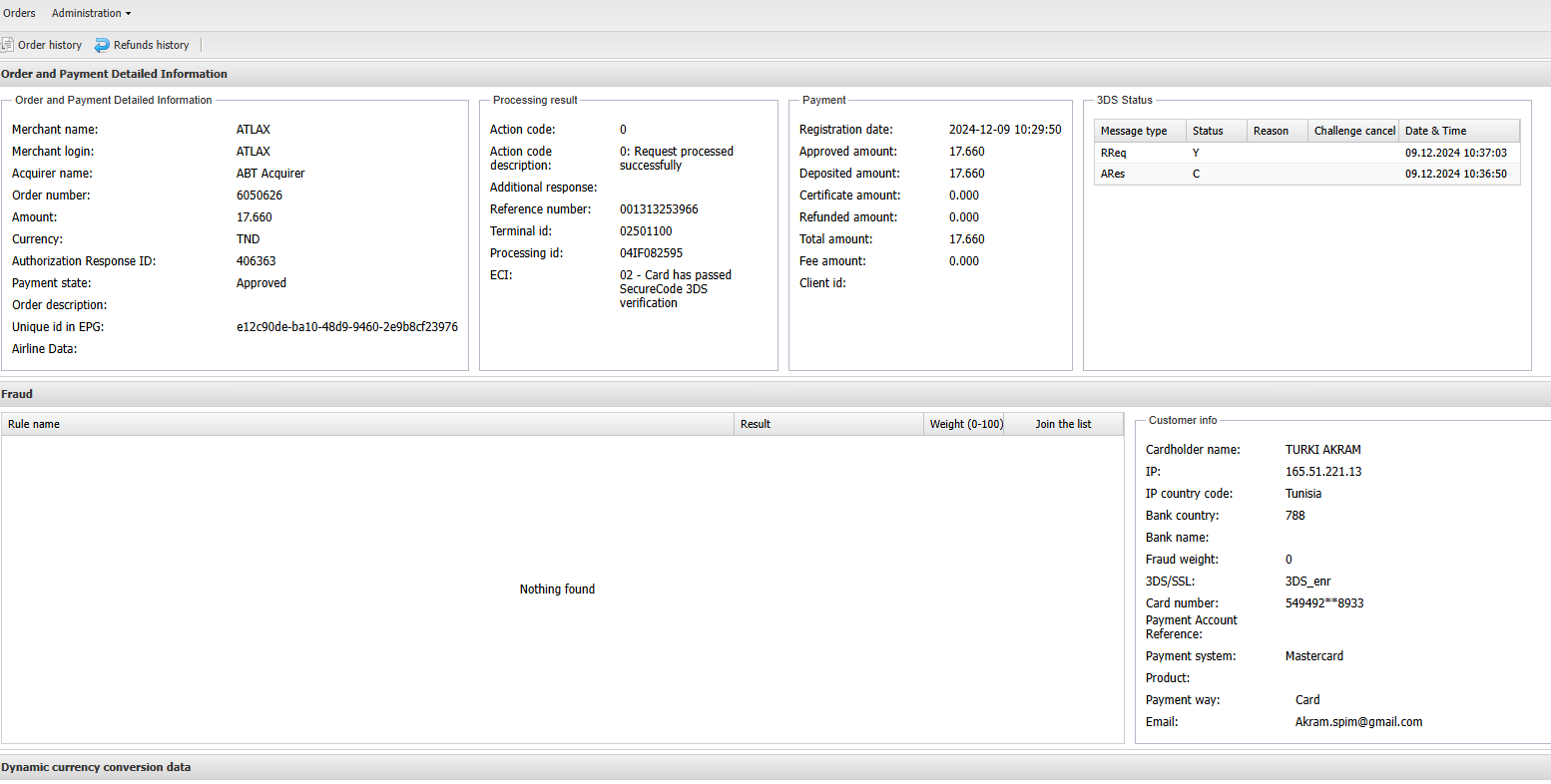Viewport: 1551px width, 784px height.
Task: Click the Result column header in Fraud table
Action: [x=756, y=424]
